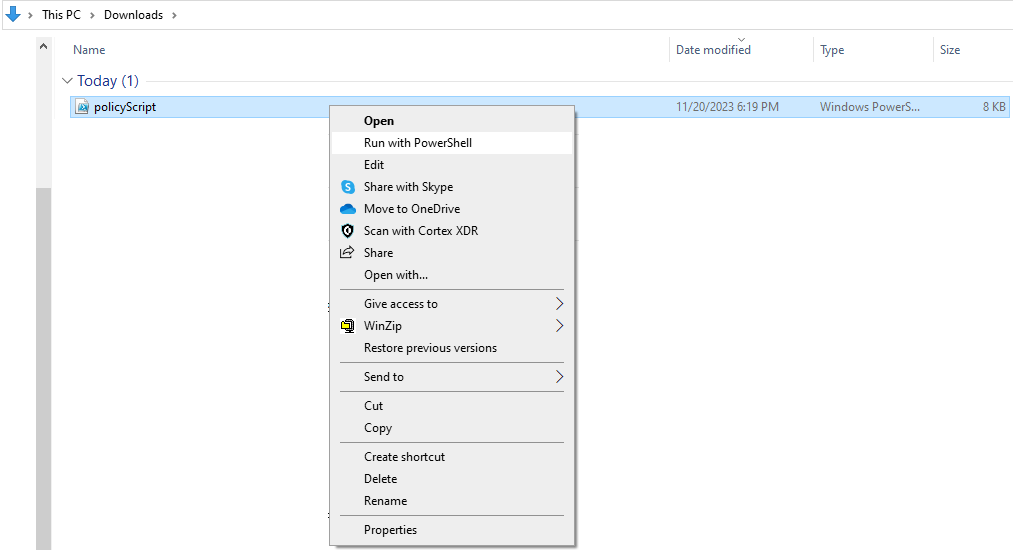Click the Size column header
Viewport: 1013px width, 550px height.
coord(949,50)
